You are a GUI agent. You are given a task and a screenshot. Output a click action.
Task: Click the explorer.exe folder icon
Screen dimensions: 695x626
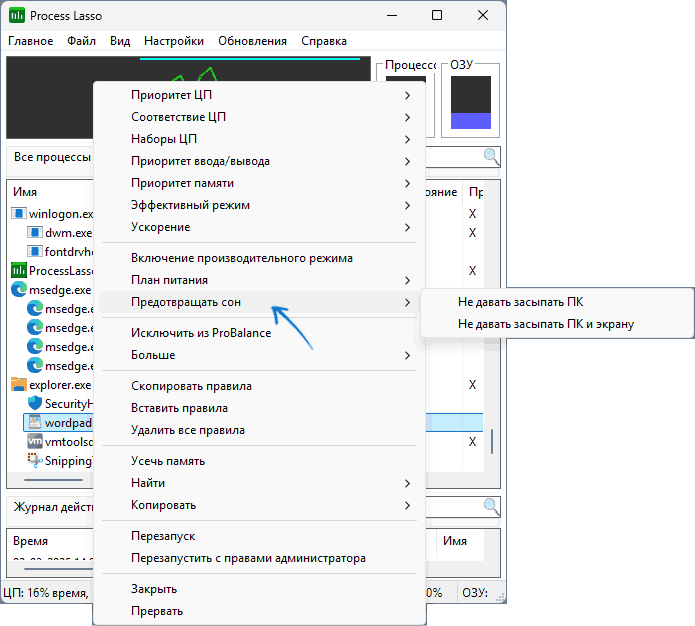click(x=19, y=384)
